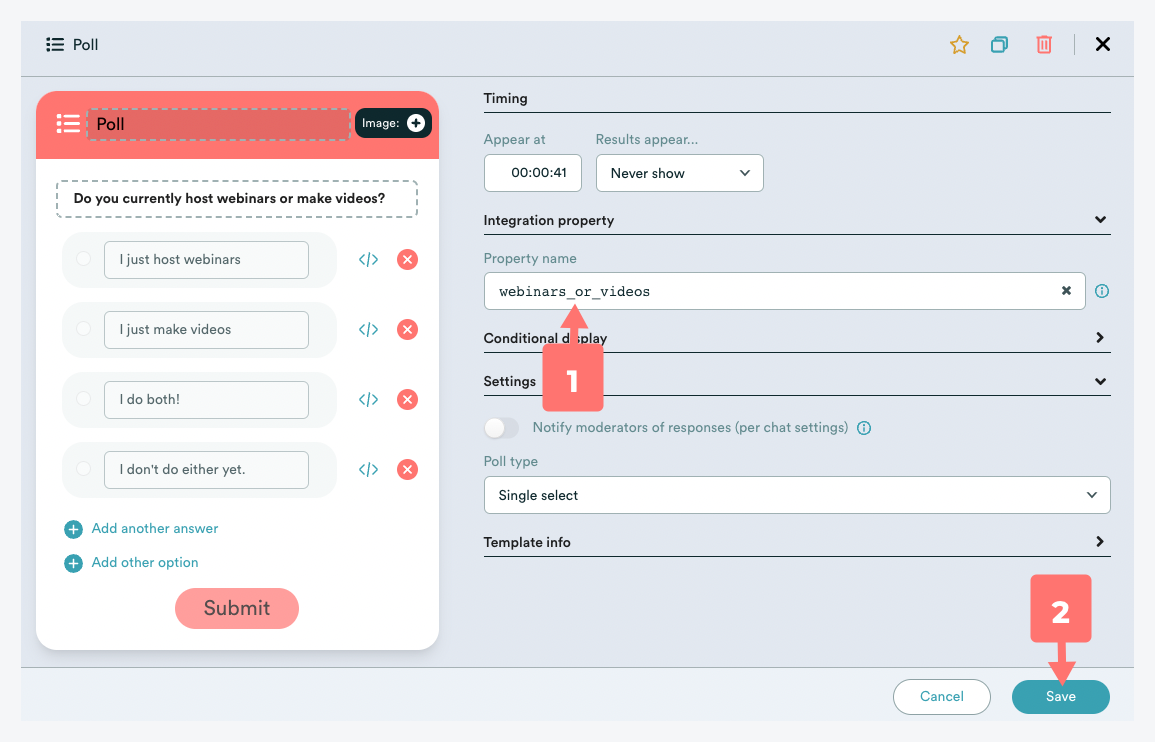Click the Cancel button
Screen dimensions: 1155x742
pos(941,697)
